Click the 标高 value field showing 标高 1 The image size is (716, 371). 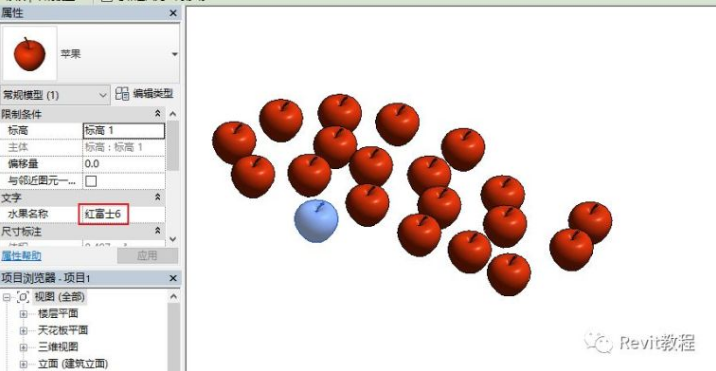[124, 131]
